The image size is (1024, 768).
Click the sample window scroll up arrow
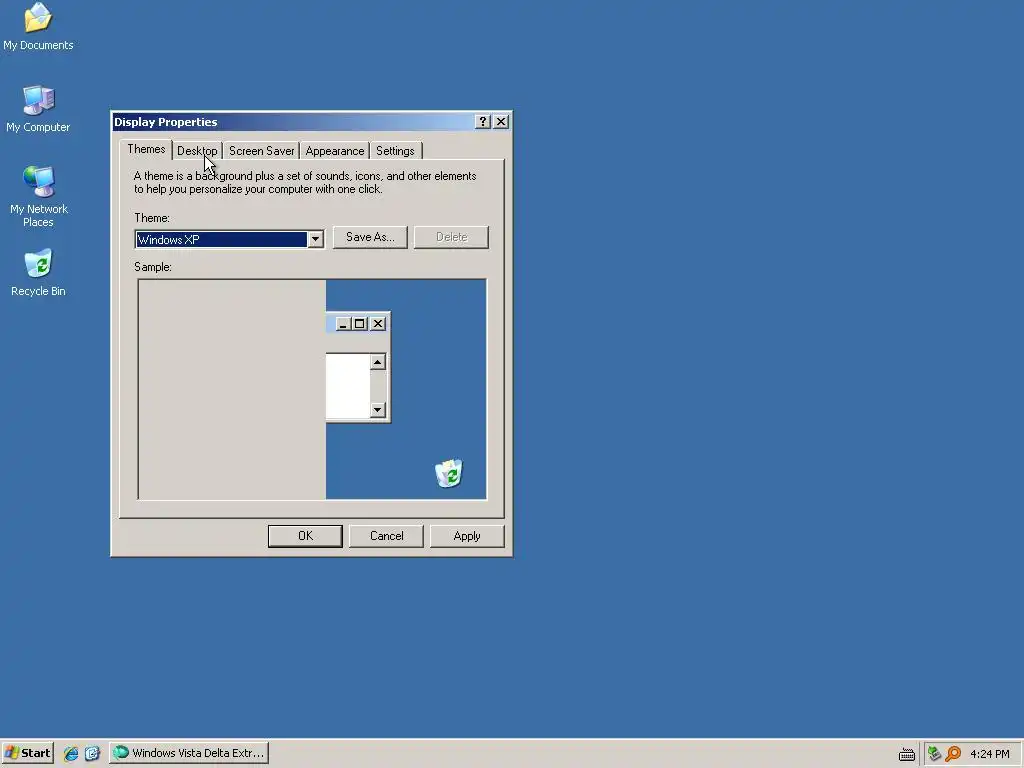377,362
